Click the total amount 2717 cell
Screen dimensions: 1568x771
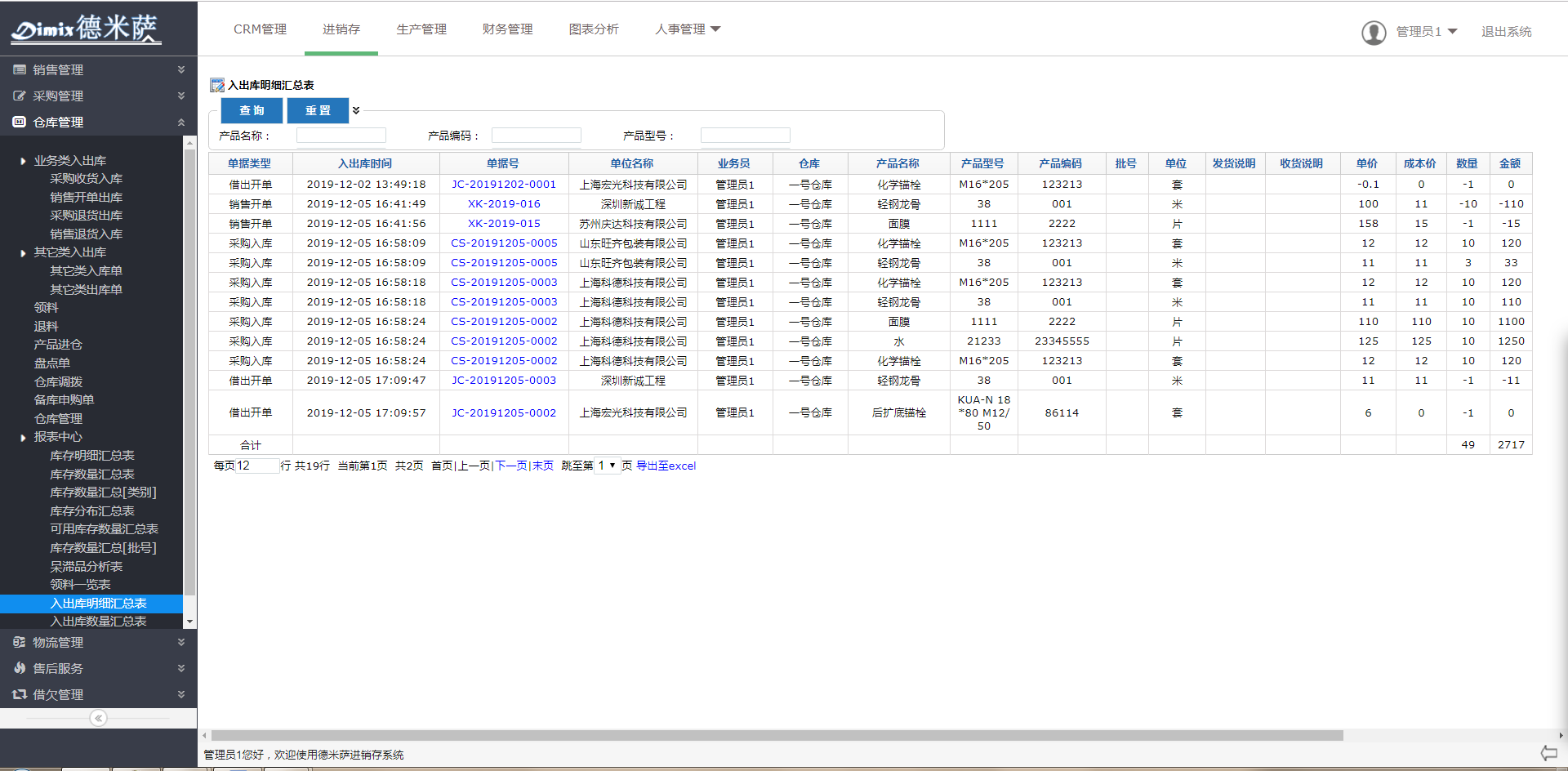[1511, 445]
